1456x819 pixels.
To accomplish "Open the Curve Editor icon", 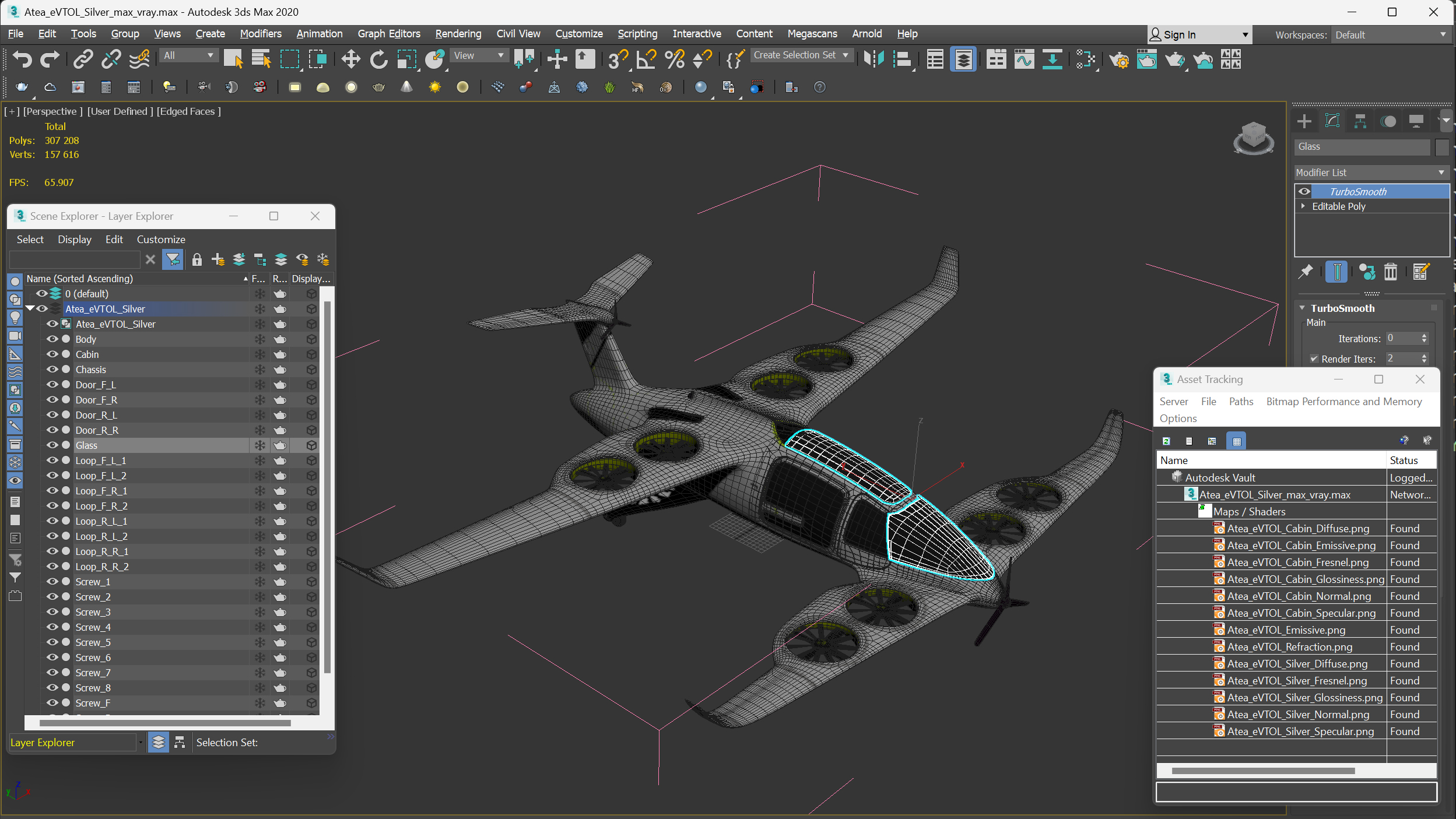I will click(x=1024, y=59).
